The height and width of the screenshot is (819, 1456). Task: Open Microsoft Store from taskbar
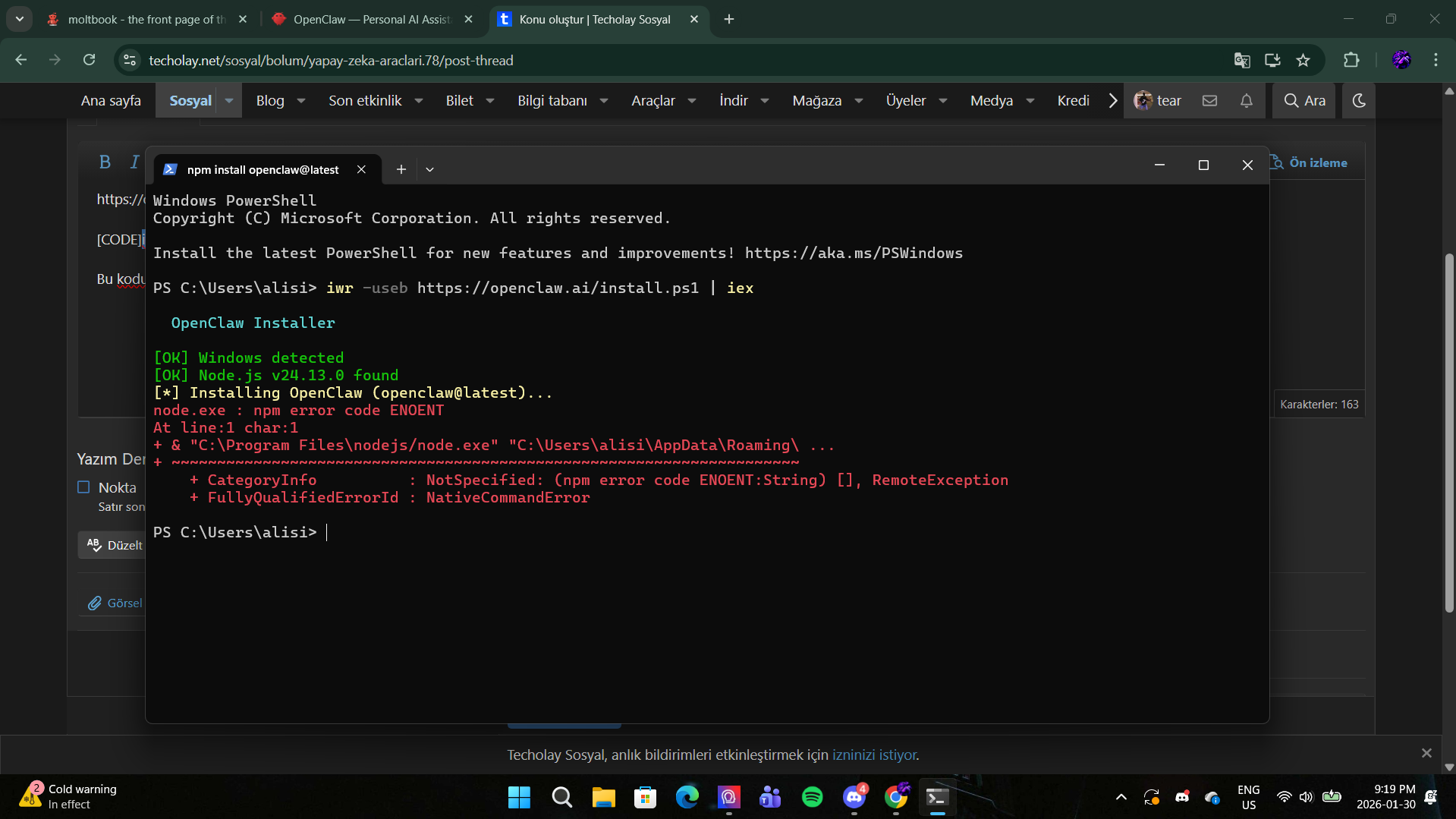645,797
